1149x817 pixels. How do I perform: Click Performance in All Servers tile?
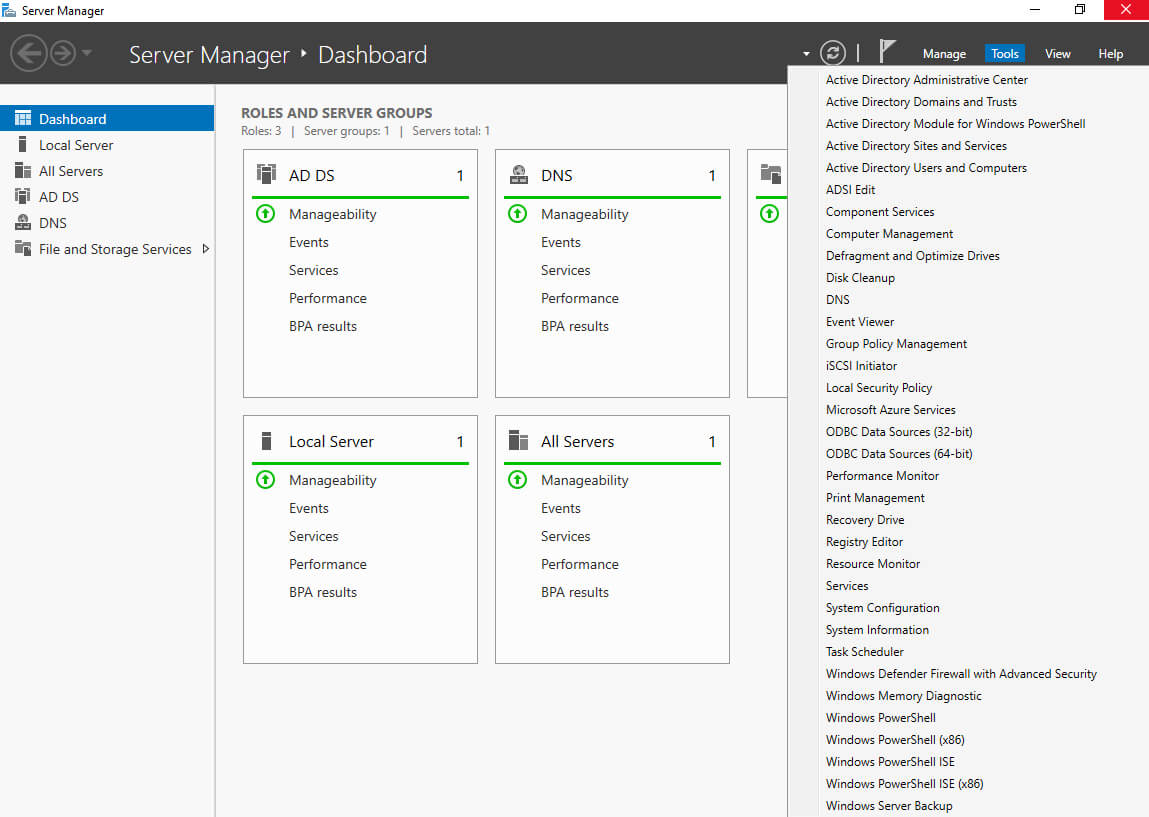click(x=579, y=563)
